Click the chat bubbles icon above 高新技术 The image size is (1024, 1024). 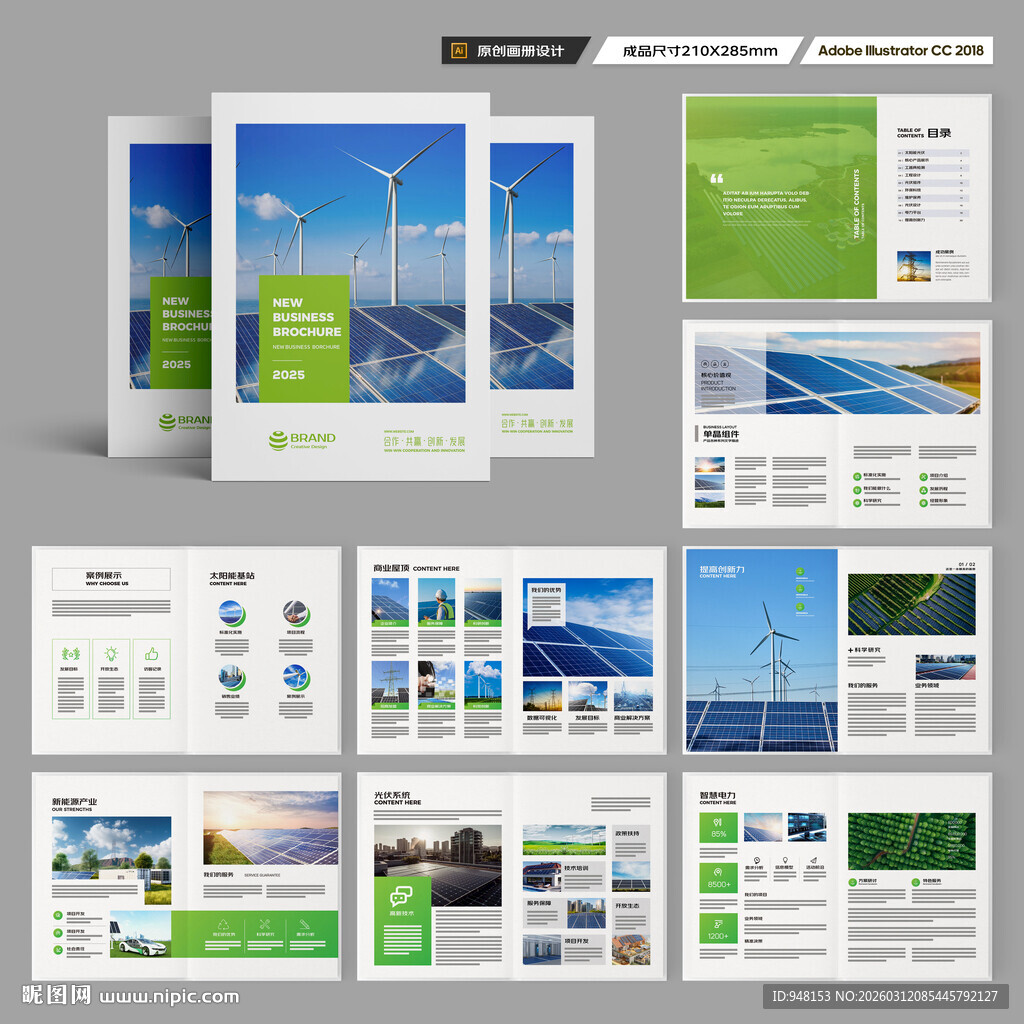[402, 895]
